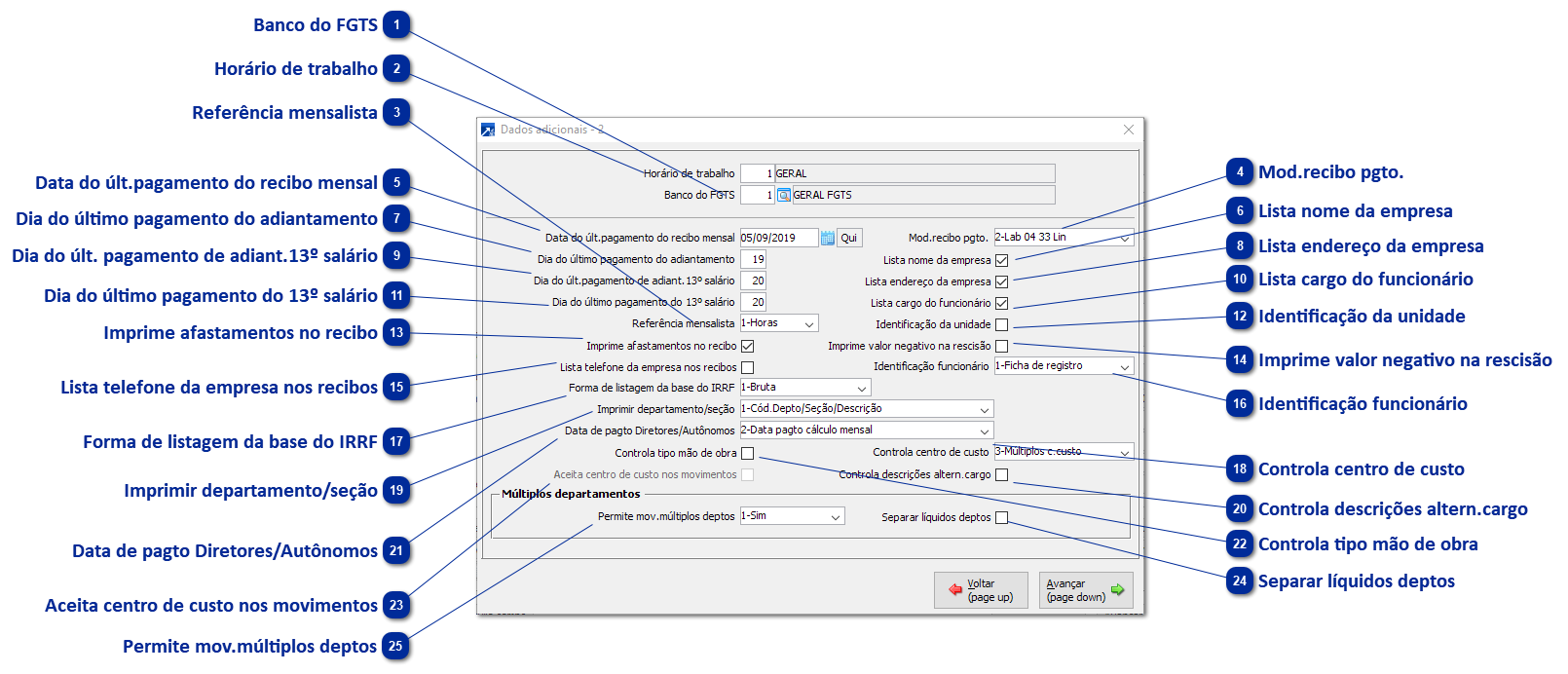Expand the Imprimir departamento/seção dropdown
This screenshot has height=674, width=1568.
tap(985, 409)
